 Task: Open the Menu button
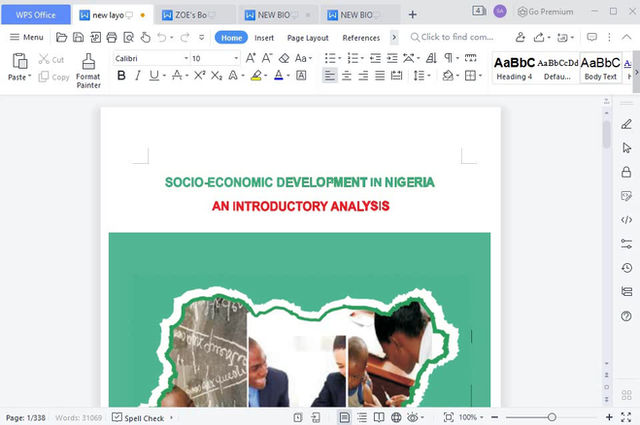tap(26, 37)
